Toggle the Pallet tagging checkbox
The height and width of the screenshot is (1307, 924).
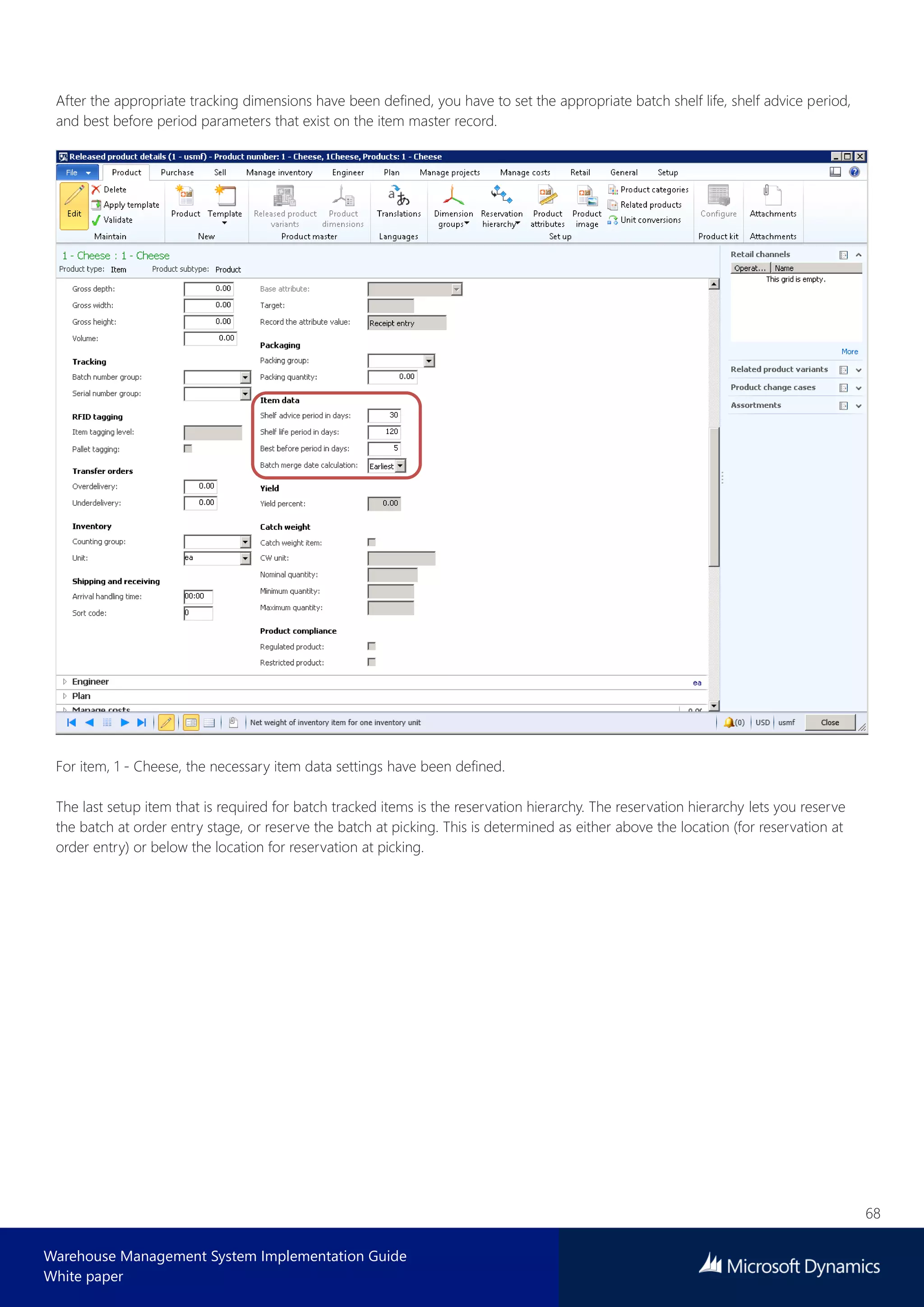tap(188, 449)
